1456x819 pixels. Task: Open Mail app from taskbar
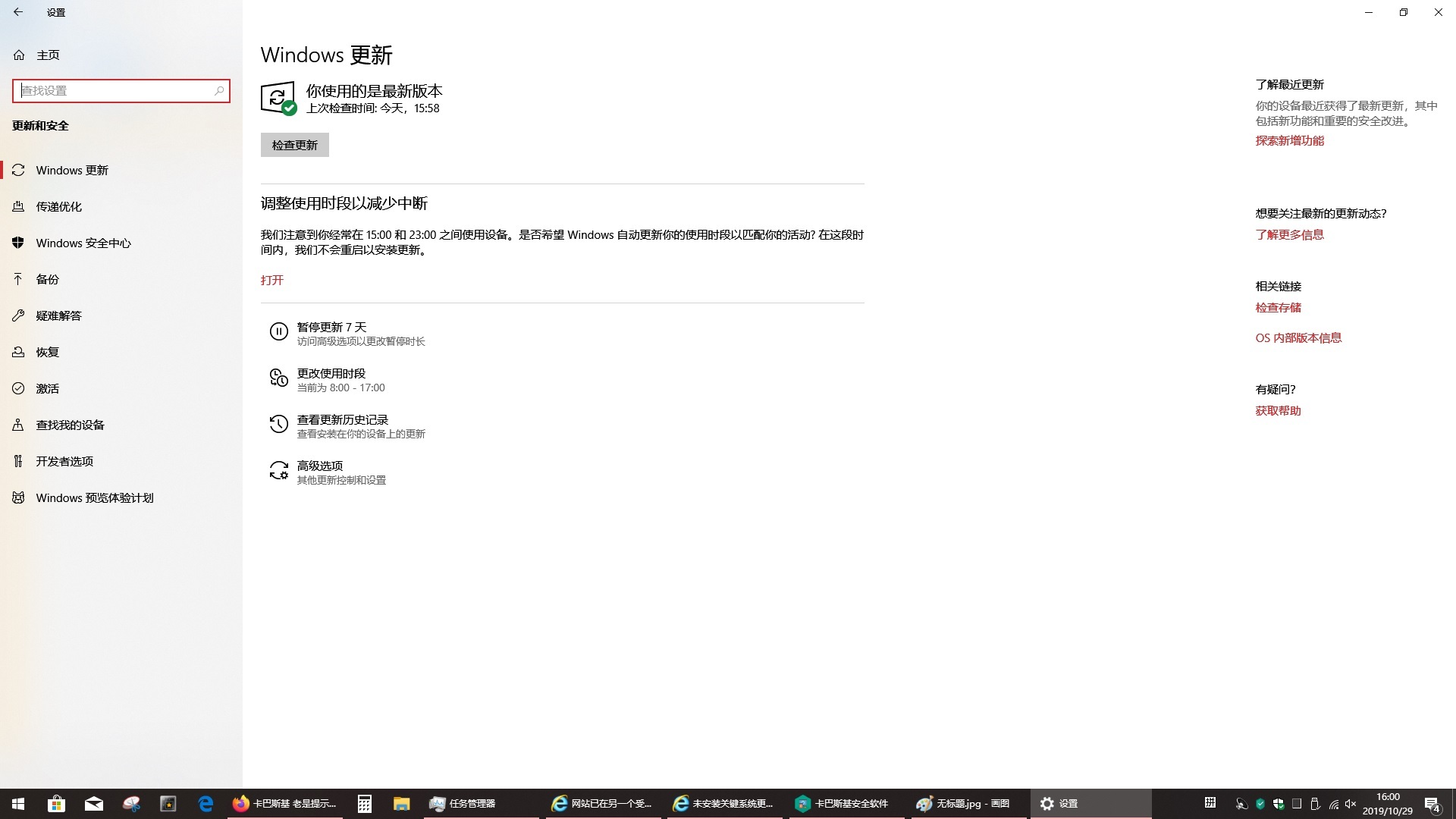click(x=94, y=804)
